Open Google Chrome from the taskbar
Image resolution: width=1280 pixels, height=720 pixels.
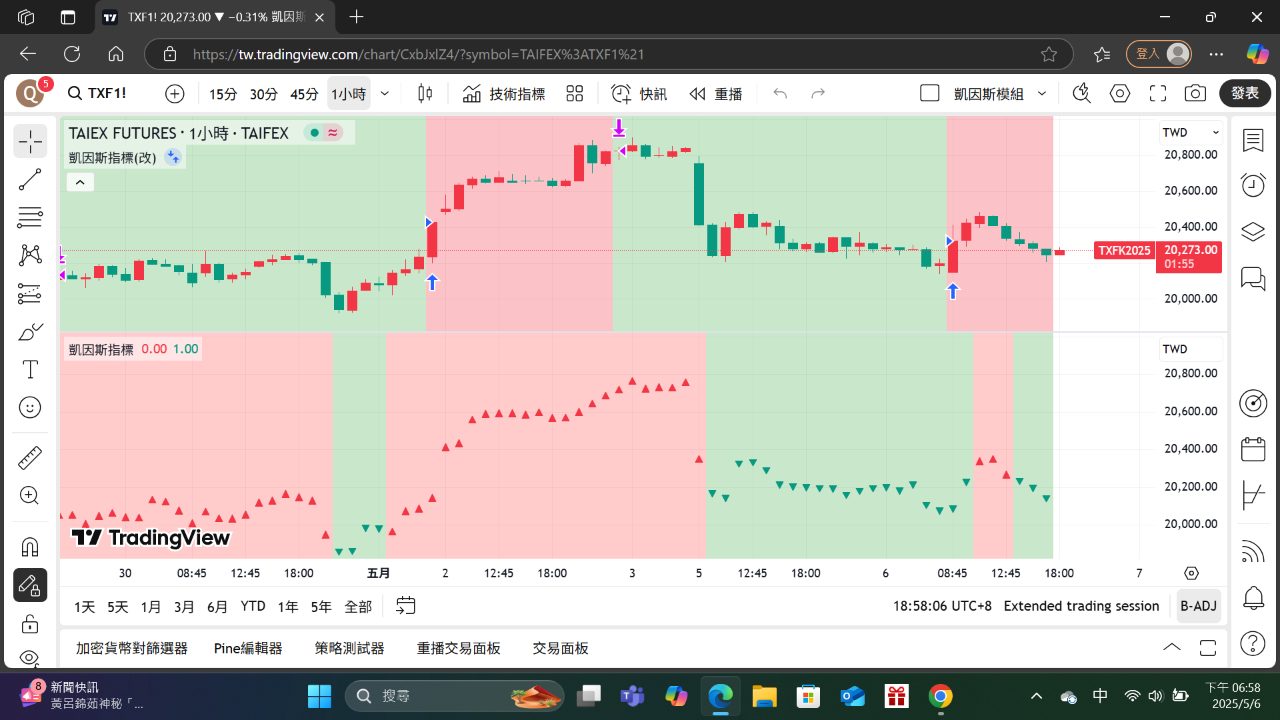point(939,696)
